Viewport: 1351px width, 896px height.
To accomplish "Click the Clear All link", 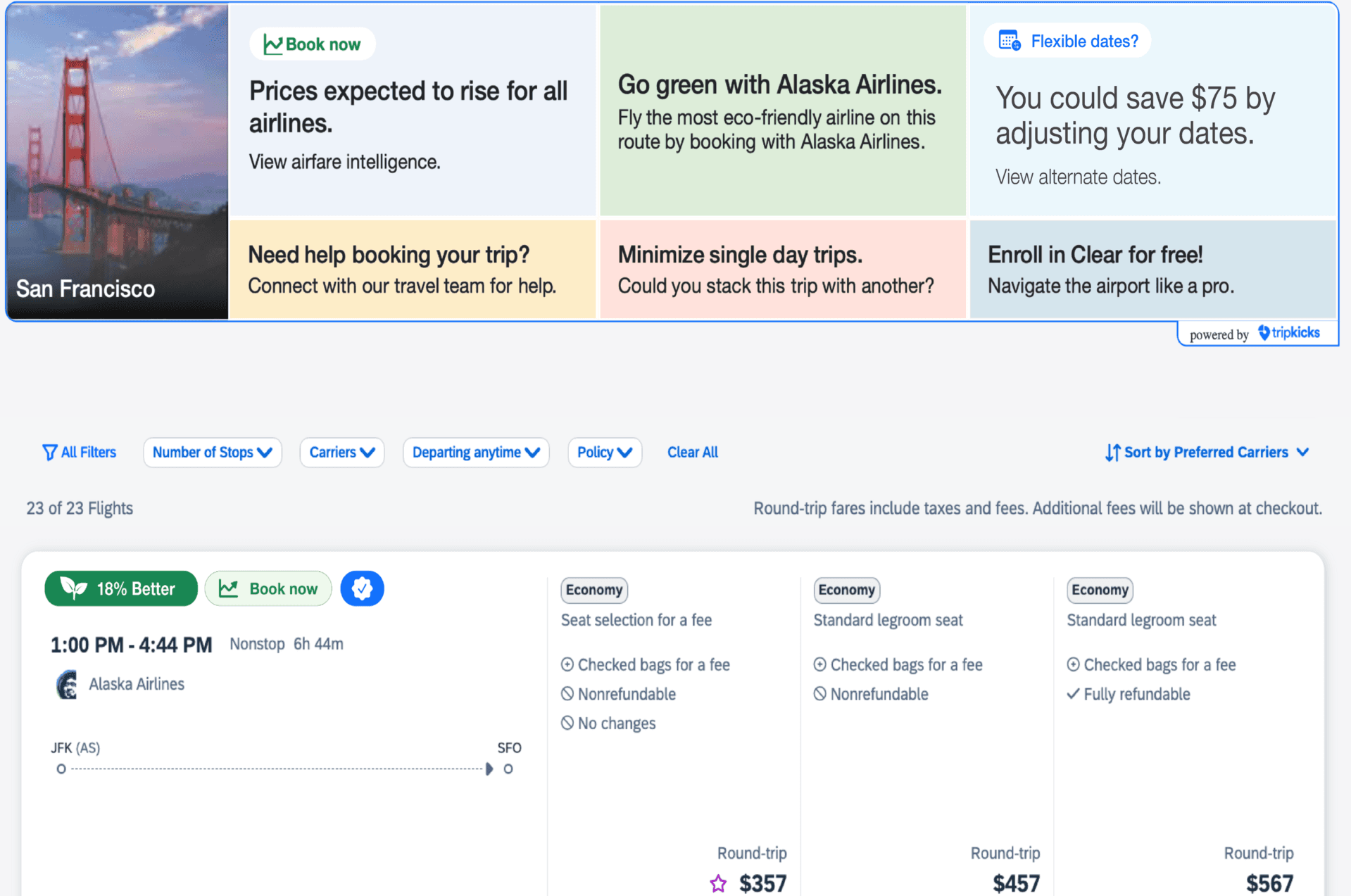I will [692, 452].
